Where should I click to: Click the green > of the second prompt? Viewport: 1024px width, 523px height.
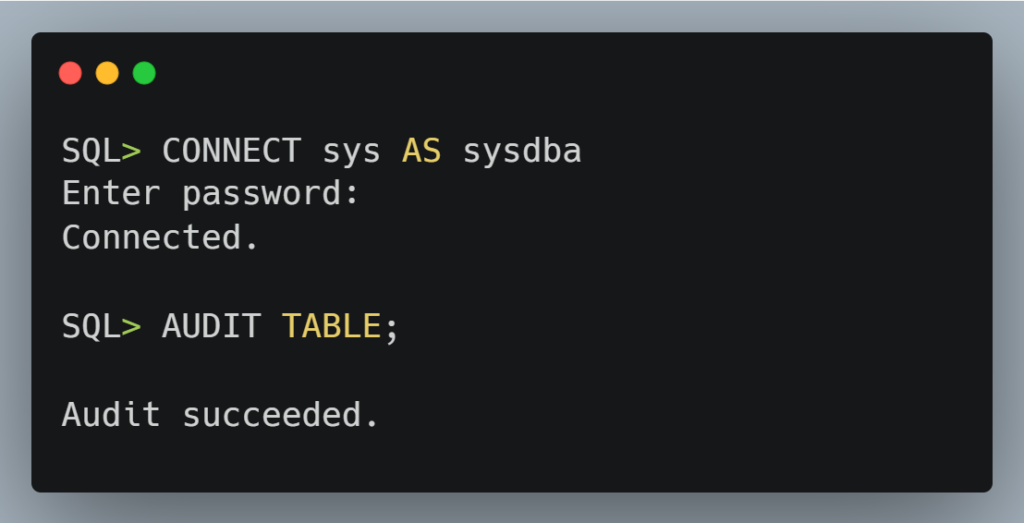pyautogui.click(x=132, y=326)
